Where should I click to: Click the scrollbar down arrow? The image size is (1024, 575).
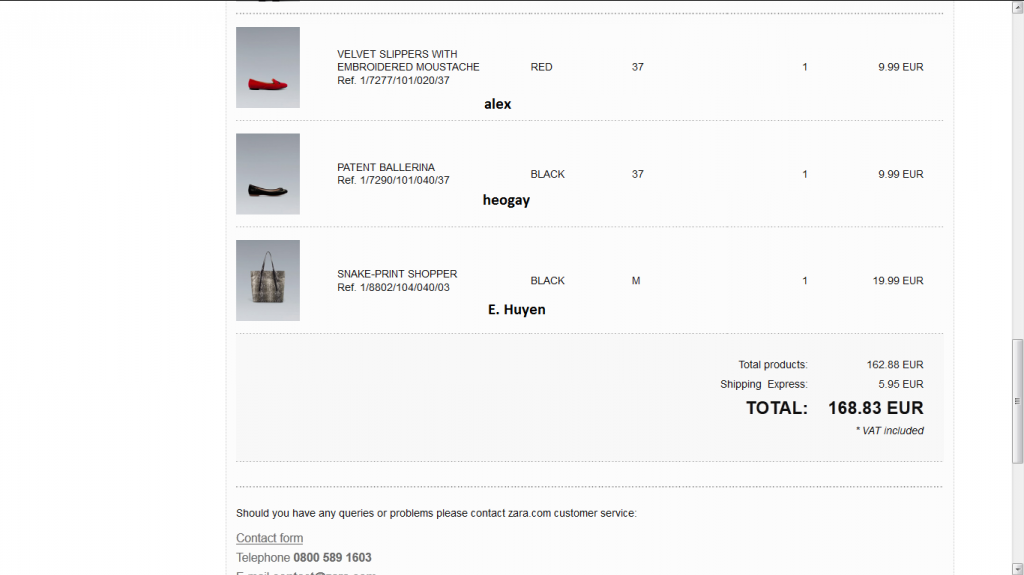click(x=1017, y=568)
